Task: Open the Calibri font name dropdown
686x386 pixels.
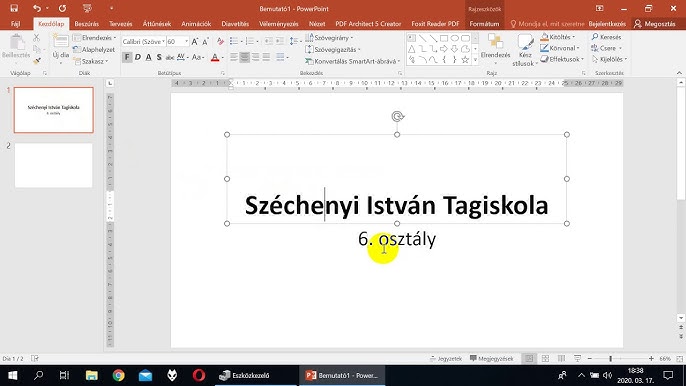Action: tap(164, 42)
